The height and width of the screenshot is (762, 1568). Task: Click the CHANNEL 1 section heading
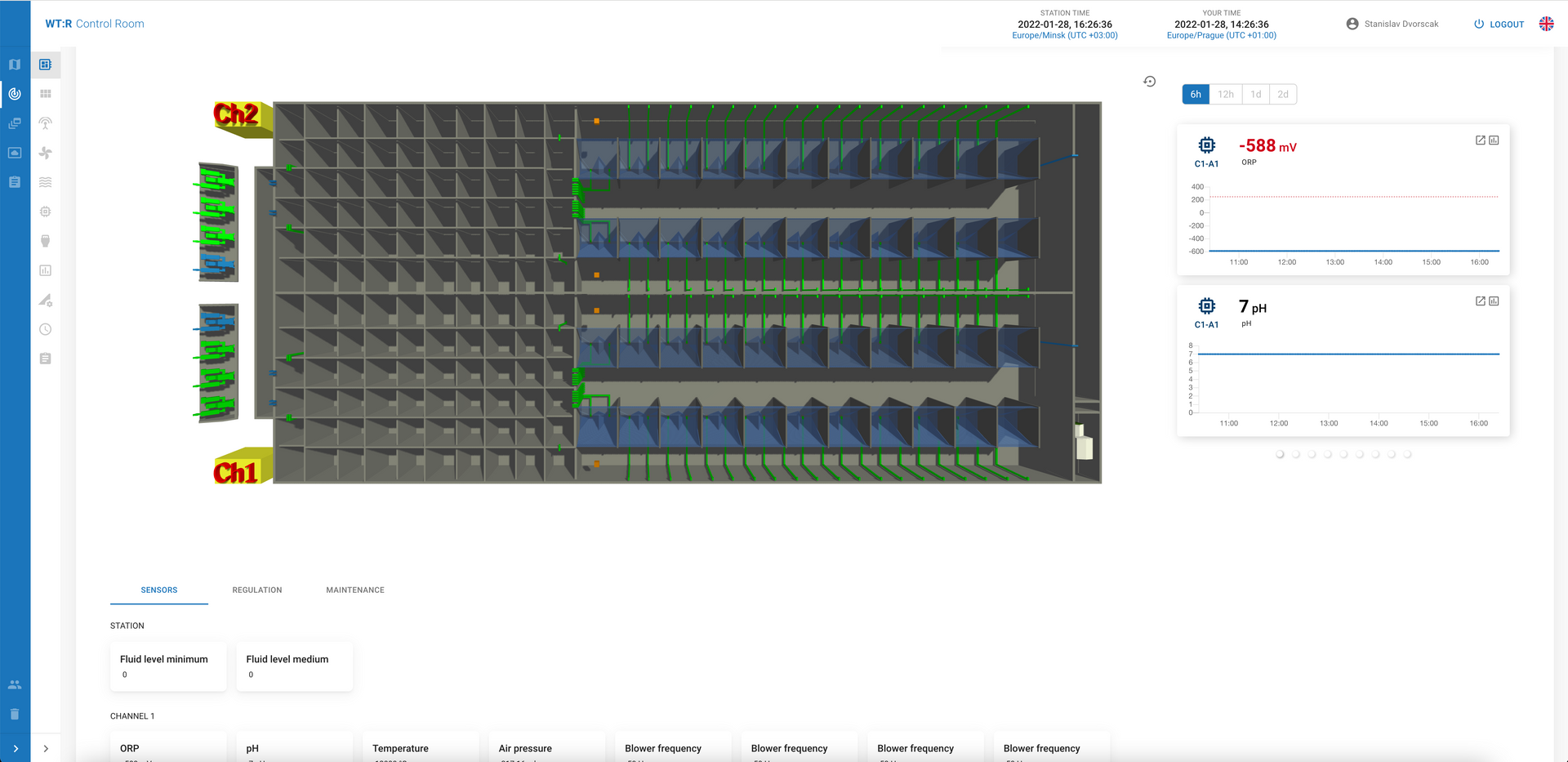tap(132, 716)
